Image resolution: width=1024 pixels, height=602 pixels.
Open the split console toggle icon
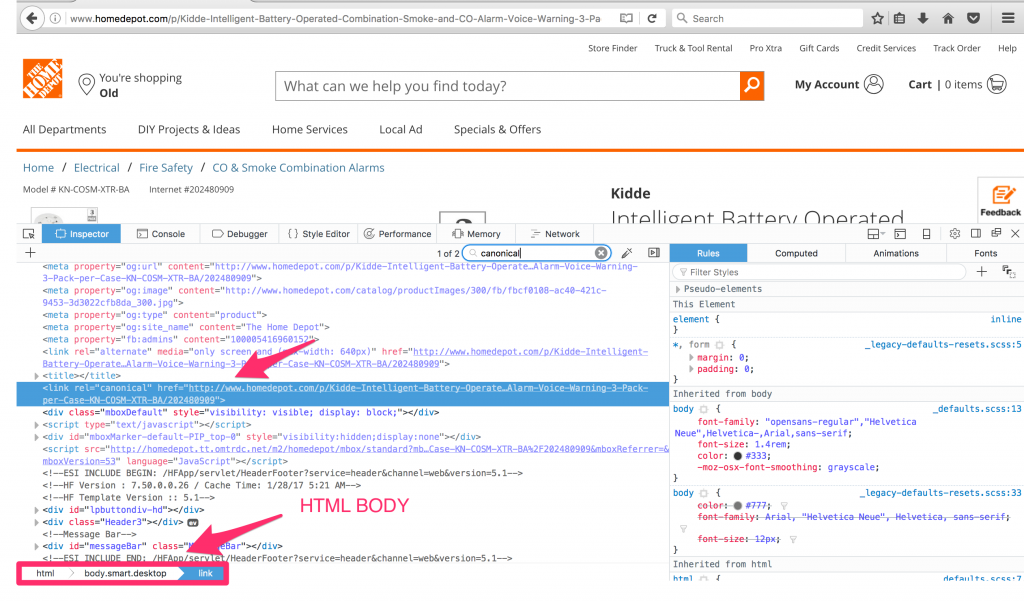[900, 234]
